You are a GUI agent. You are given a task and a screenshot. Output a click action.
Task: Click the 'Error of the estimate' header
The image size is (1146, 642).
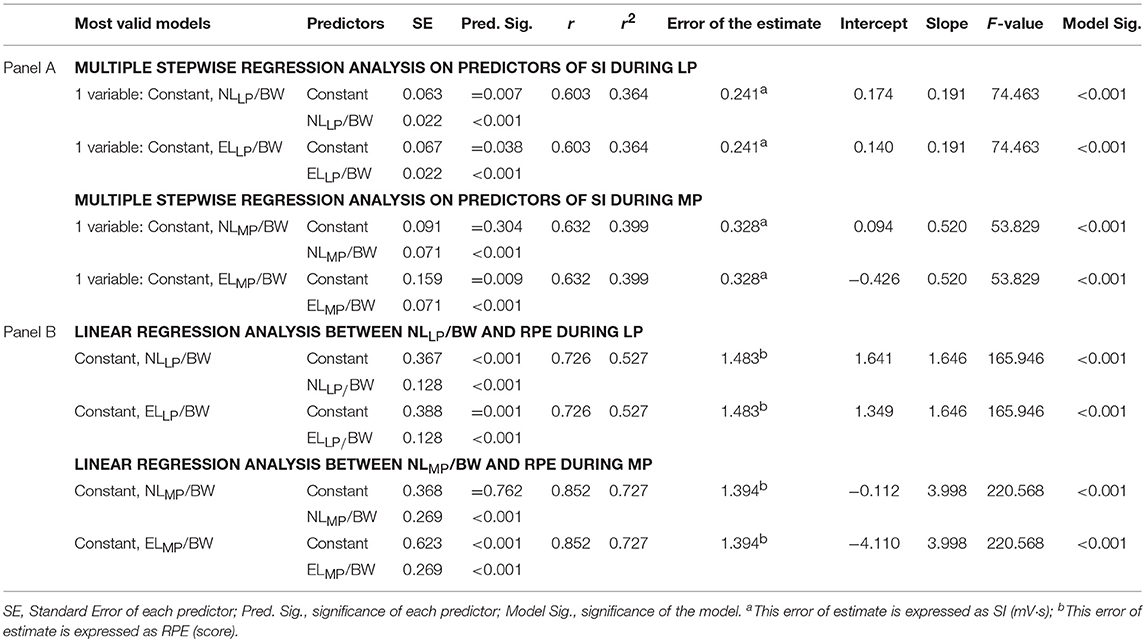(743, 23)
